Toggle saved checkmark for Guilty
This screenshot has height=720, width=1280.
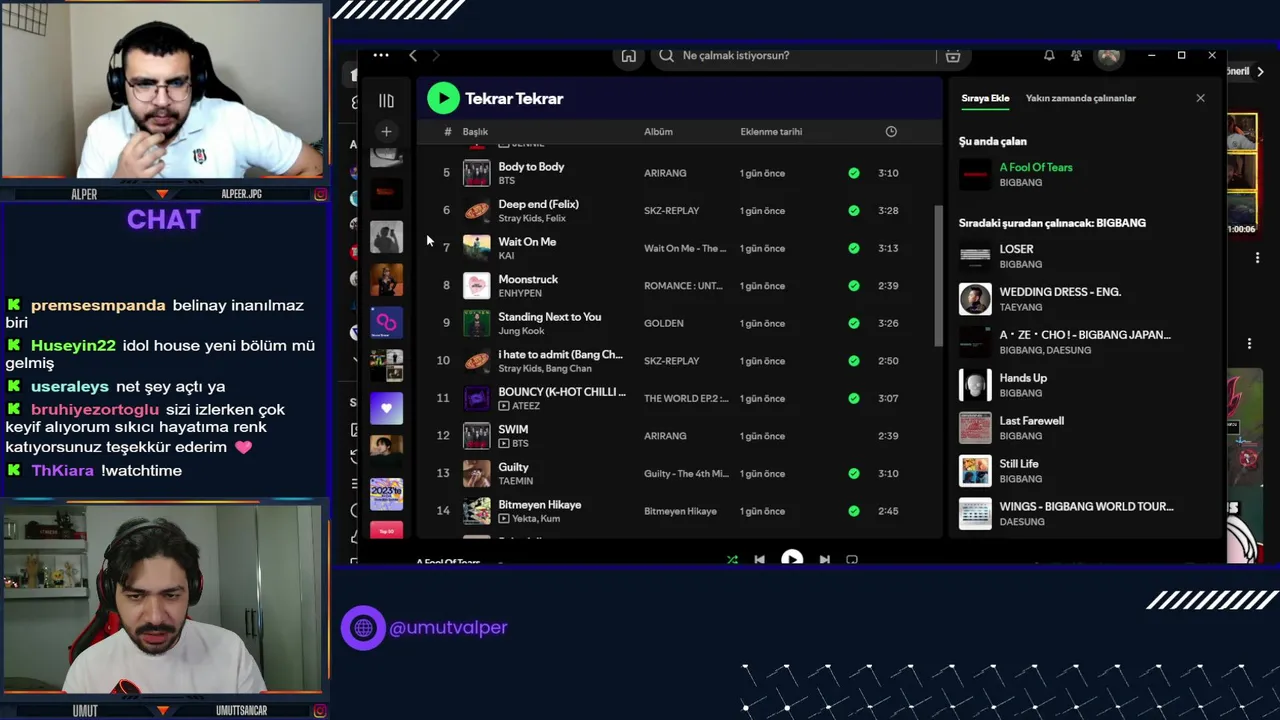click(x=853, y=474)
